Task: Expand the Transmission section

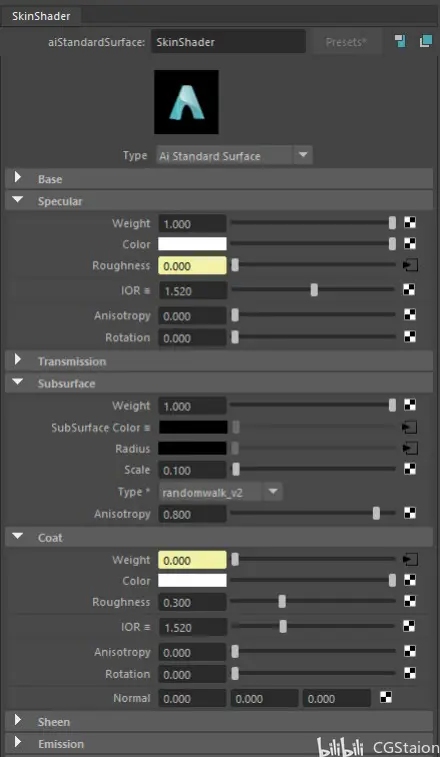Action: point(18,360)
